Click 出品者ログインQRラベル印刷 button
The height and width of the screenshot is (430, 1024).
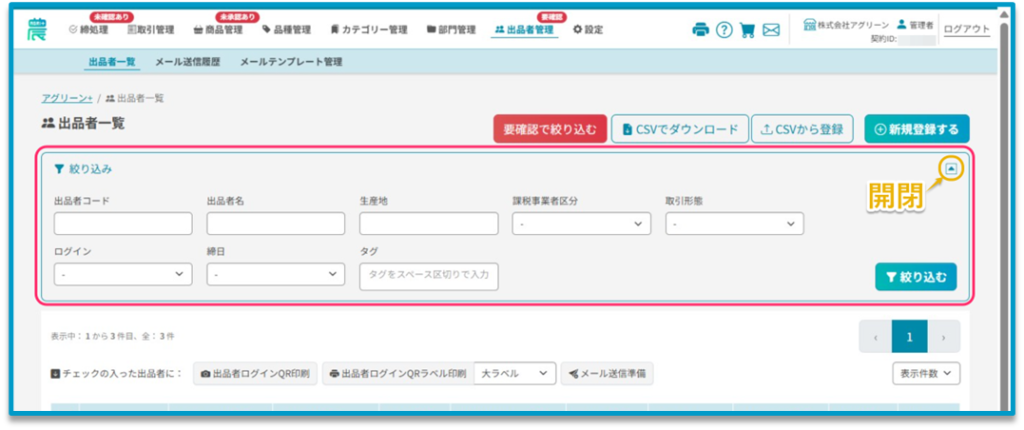398,374
